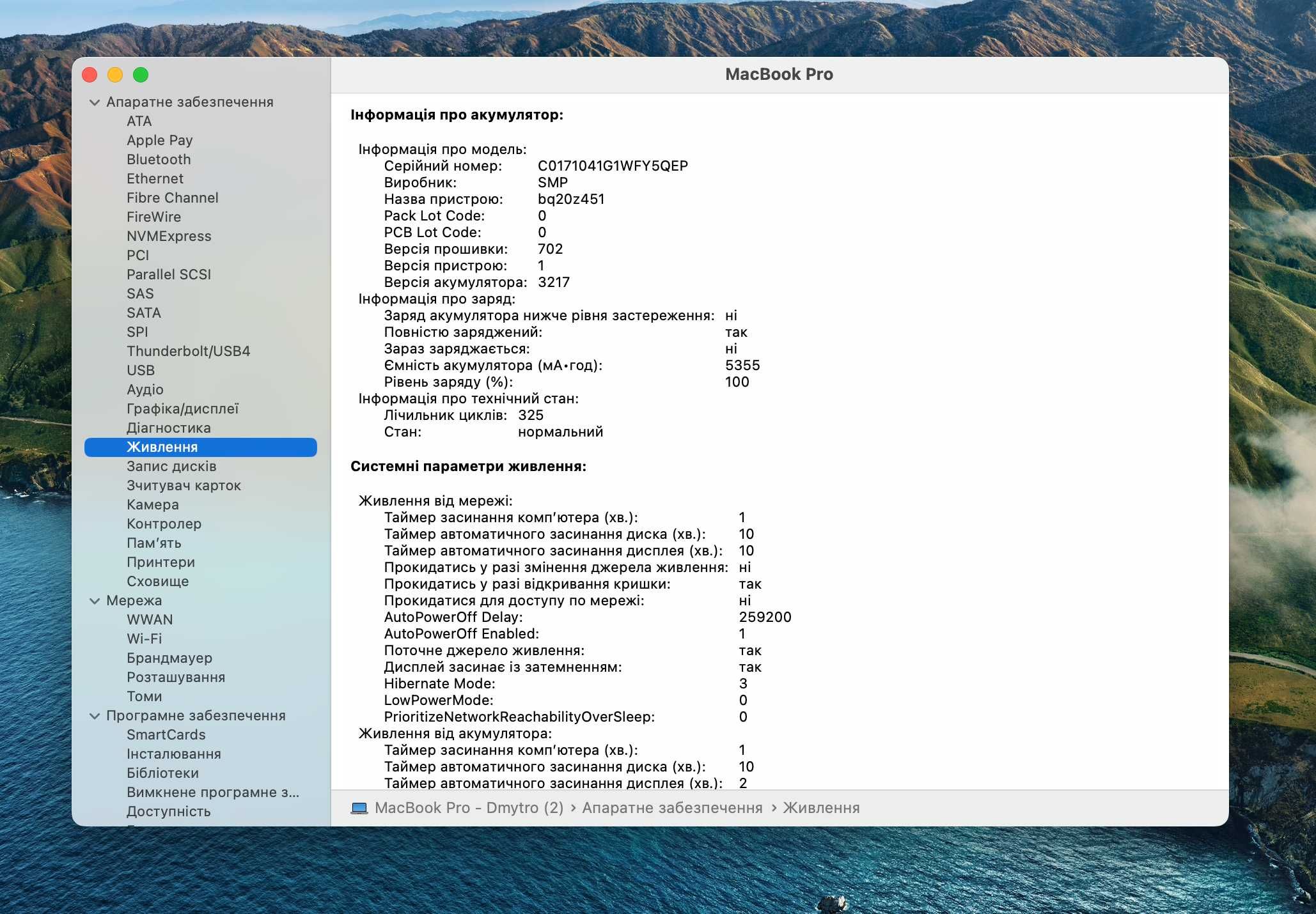Select NVMExpress in sidebar
This screenshot has height=914, width=1316.
click(x=169, y=236)
